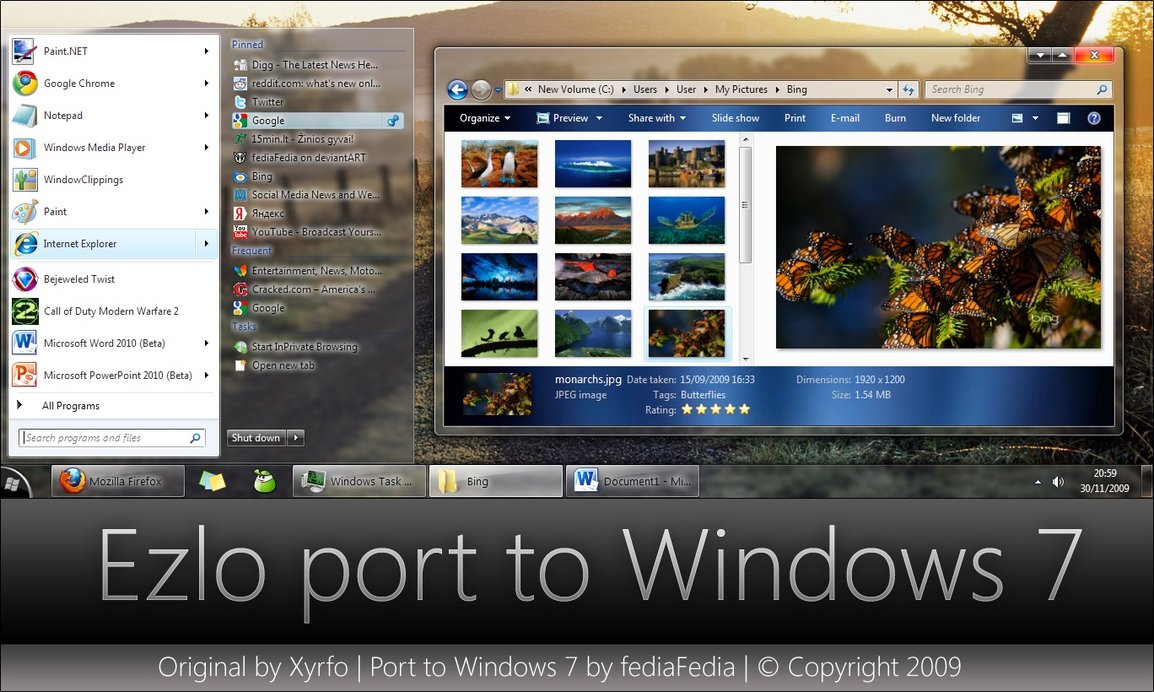1154x692 pixels.
Task: Open Microsoft Word 2010 (Beta) icon
Action: pos(25,343)
